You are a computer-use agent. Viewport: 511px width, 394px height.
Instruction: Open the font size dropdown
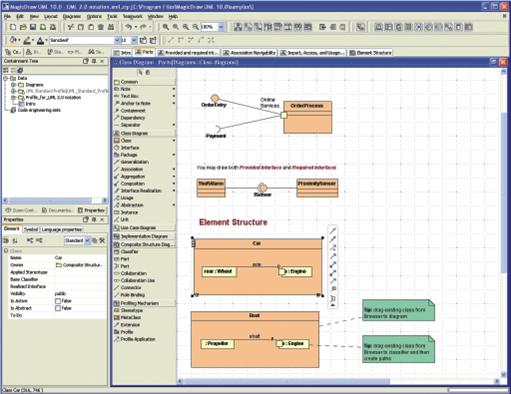134,40
